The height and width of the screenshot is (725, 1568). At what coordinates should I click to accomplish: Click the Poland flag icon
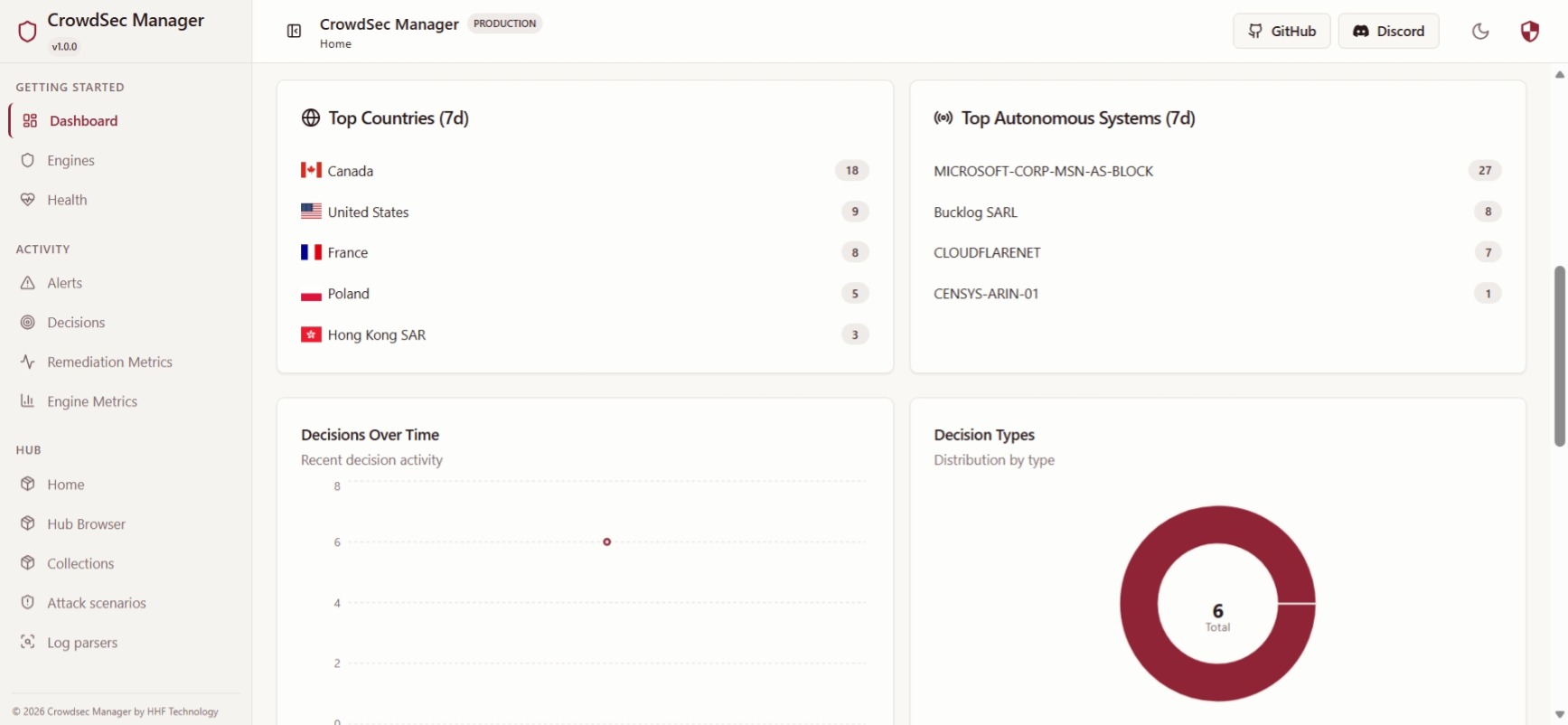click(x=311, y=294)
